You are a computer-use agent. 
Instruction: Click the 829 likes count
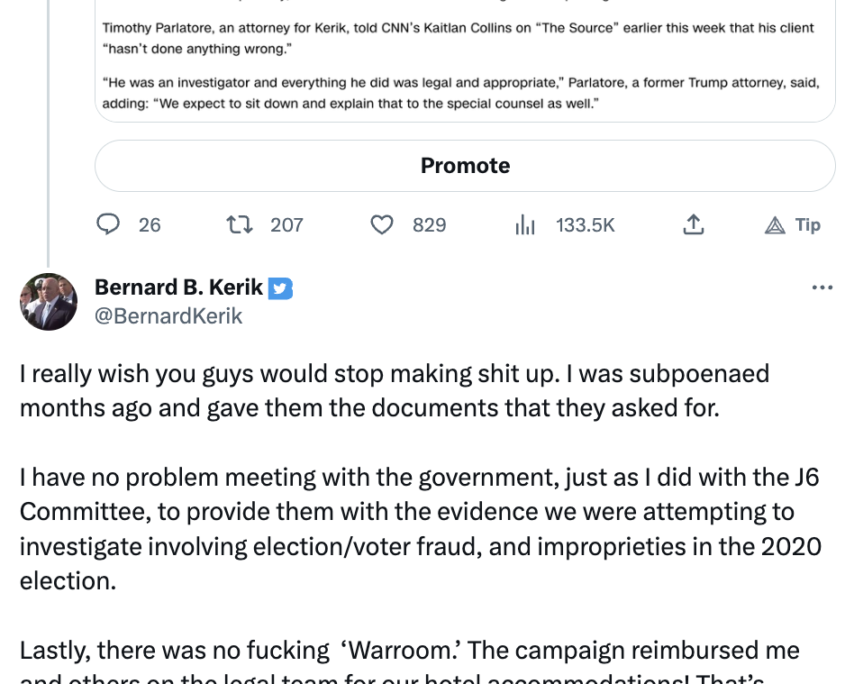(430, 225)
